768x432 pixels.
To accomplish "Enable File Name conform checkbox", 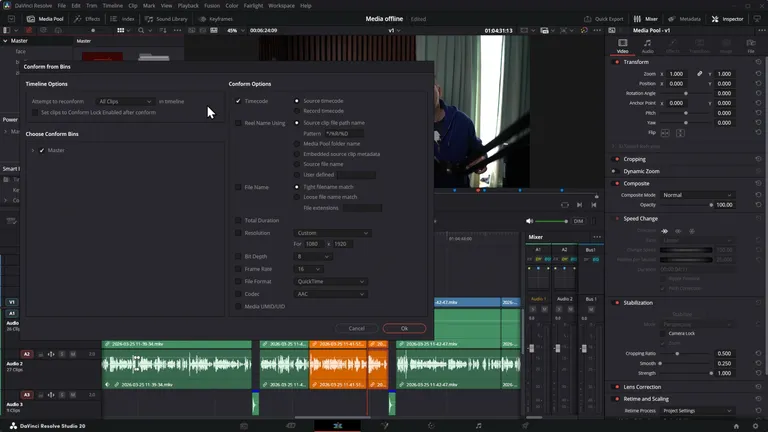I will (x=238, y=187).
